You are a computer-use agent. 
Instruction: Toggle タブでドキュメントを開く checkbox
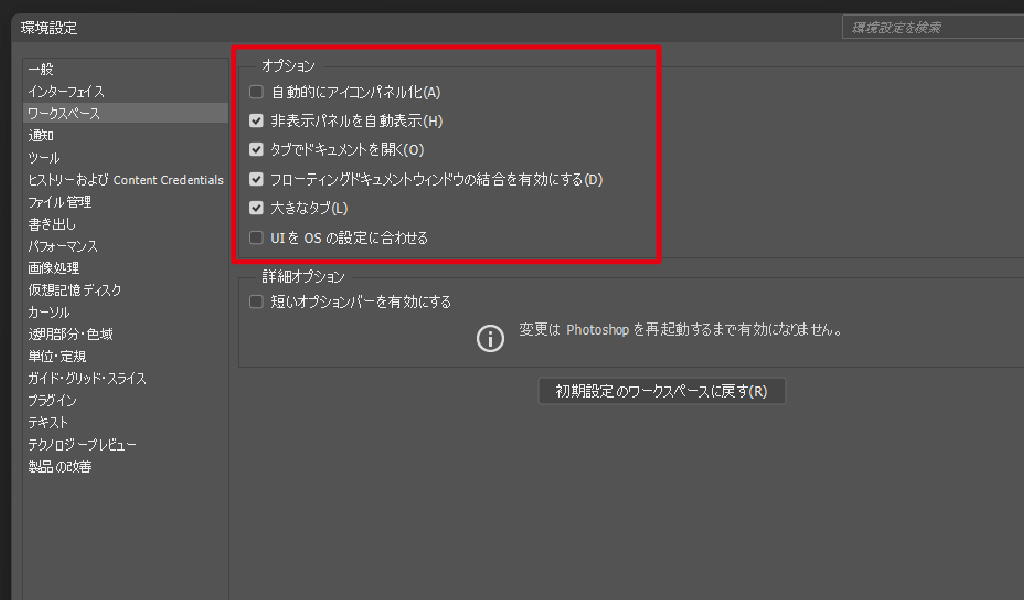point(257,150)
